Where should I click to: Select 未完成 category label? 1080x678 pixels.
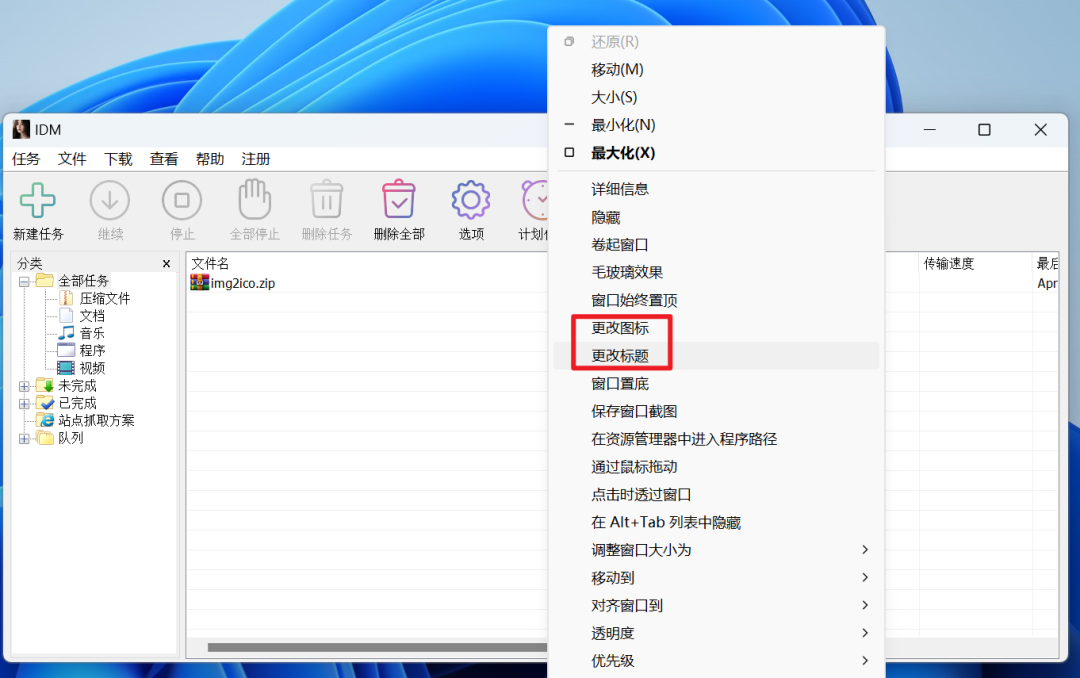click(x=77, y=386)
